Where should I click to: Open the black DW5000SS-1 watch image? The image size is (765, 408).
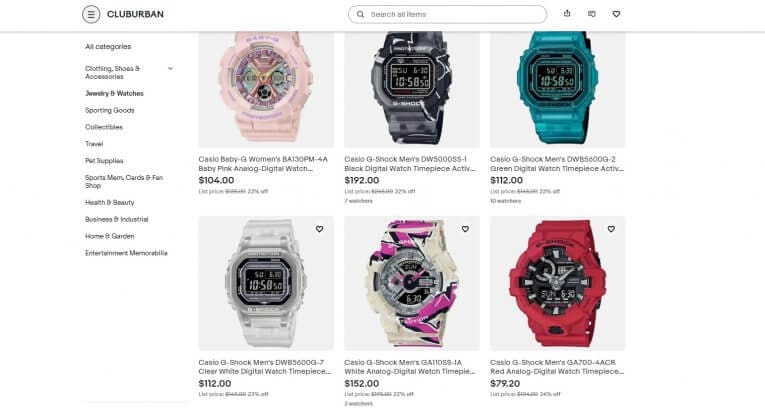(x=412, y=89)
